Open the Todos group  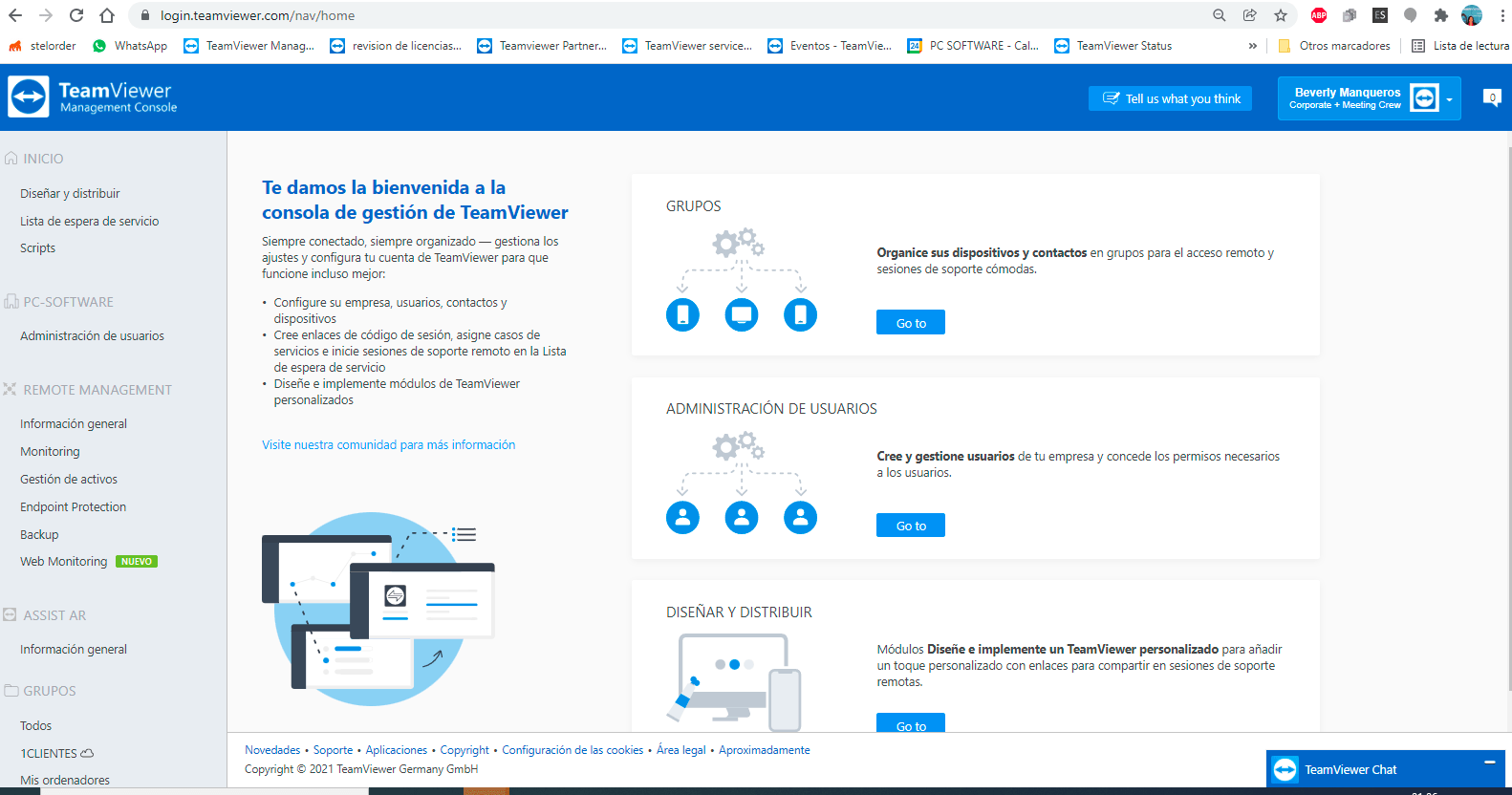click(35, 725)
